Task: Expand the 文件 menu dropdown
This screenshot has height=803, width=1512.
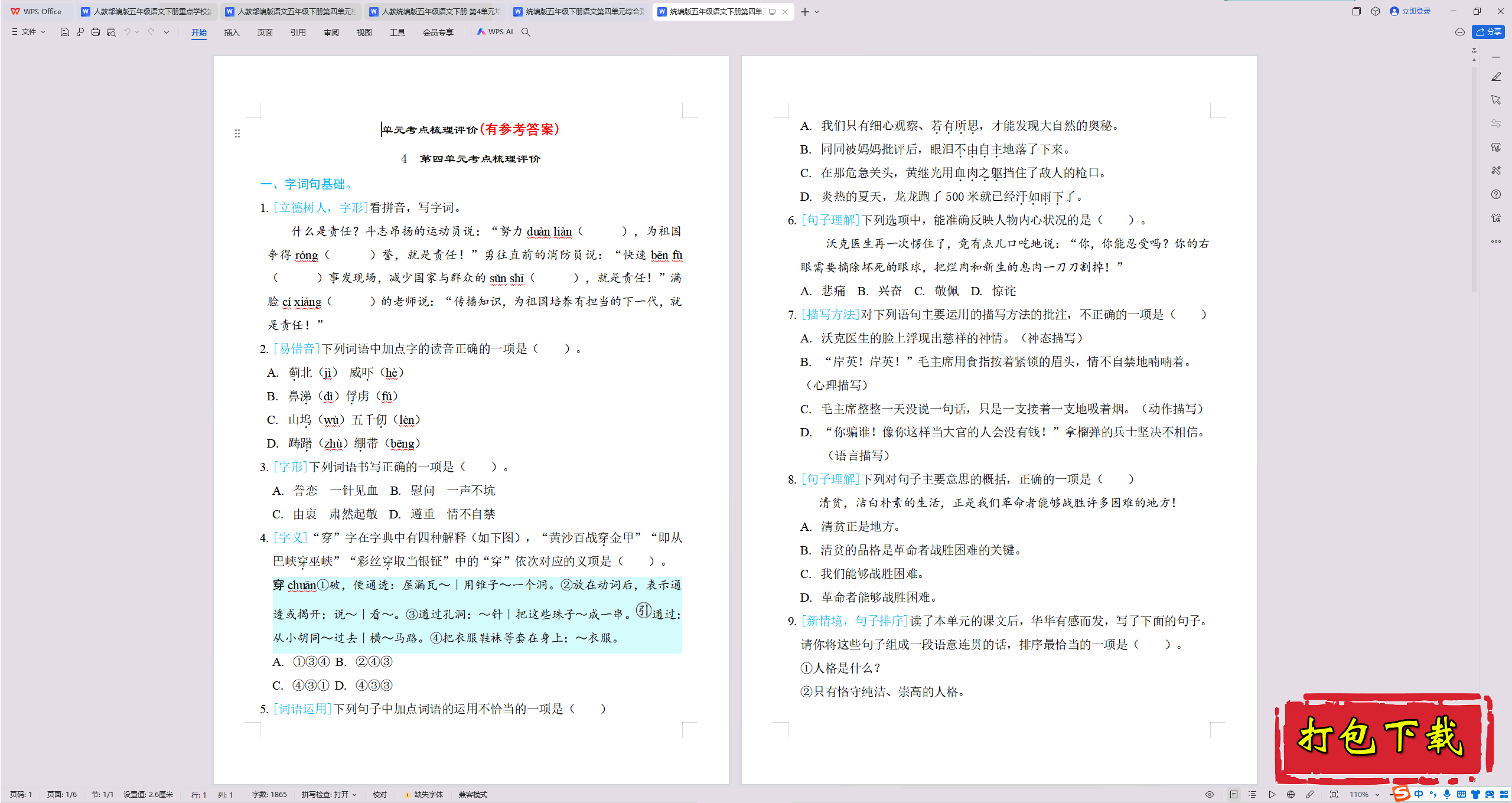Action: [28, 32]
